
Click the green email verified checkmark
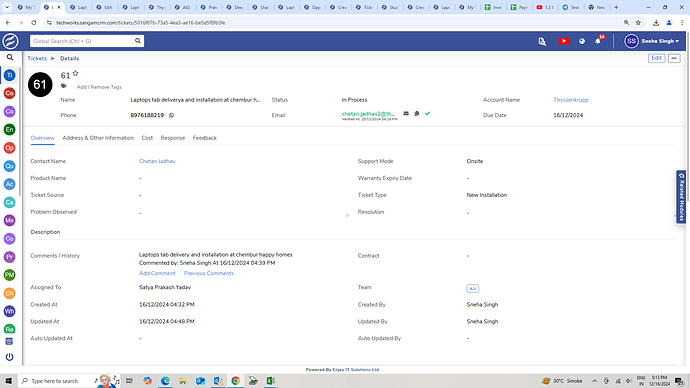(427, 113)
